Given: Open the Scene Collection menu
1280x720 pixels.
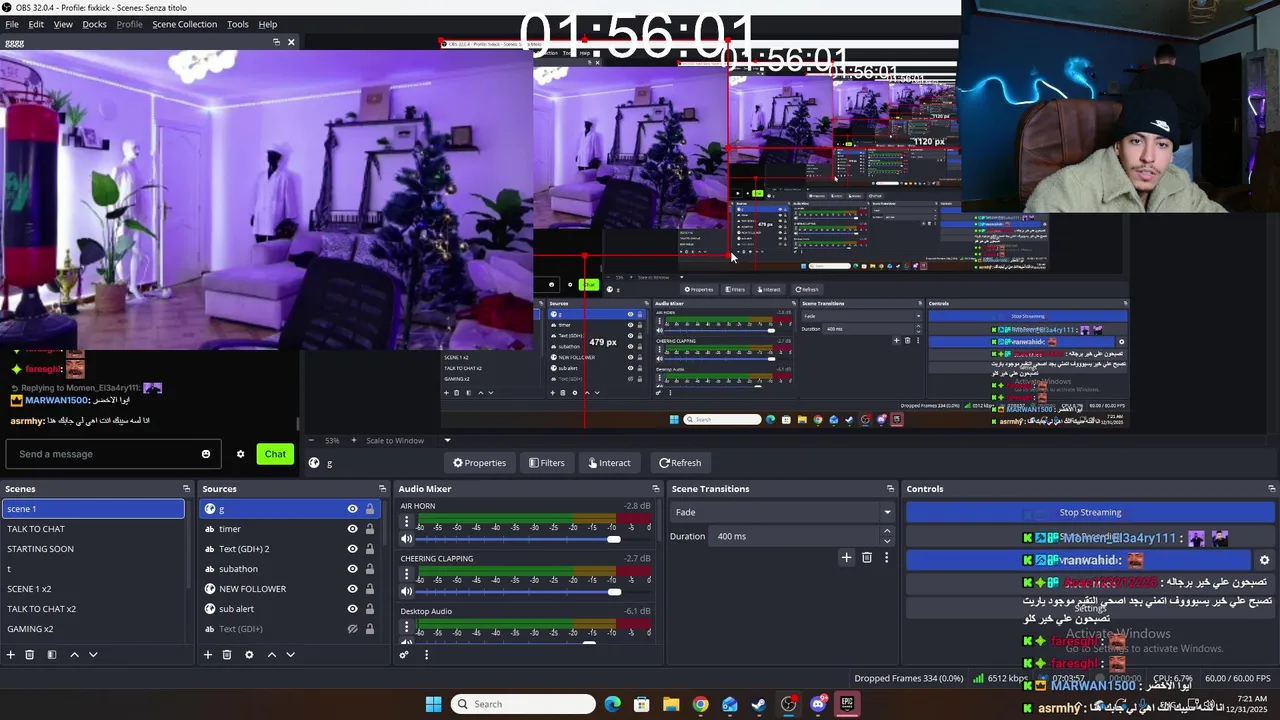Looking at the screenshot, I should [184, 24].
